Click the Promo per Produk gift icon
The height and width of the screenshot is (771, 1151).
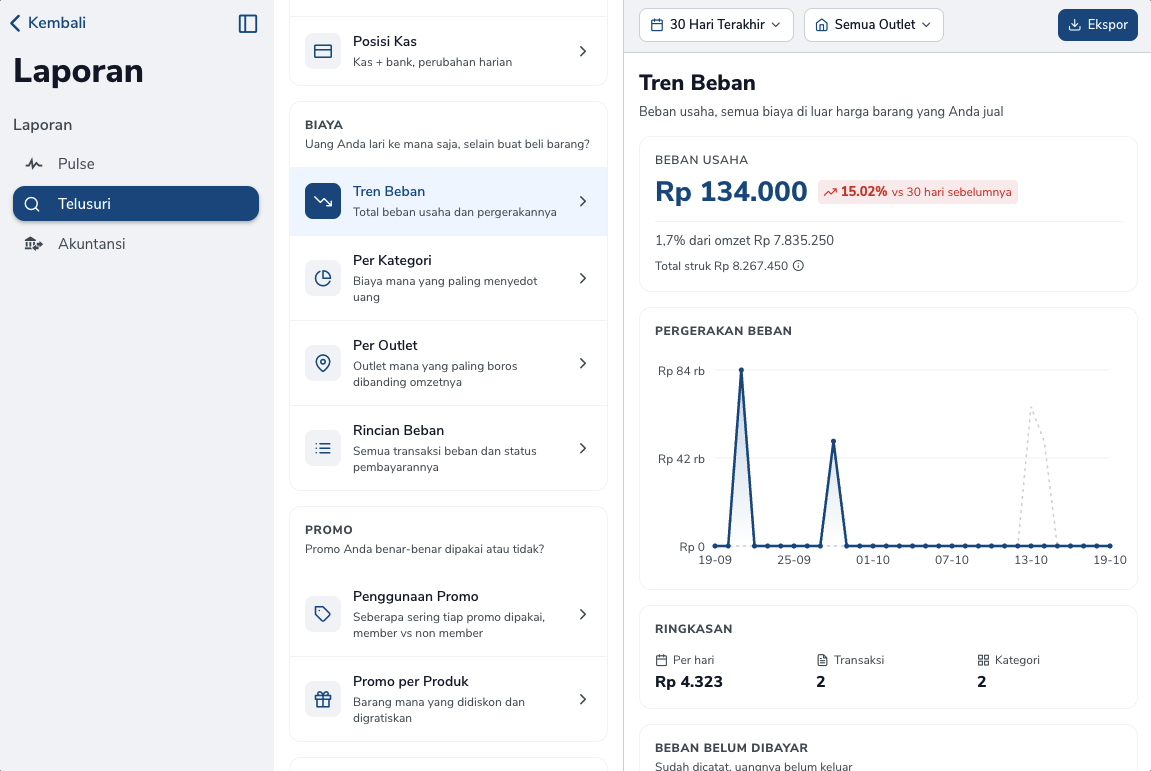[323, 699]
